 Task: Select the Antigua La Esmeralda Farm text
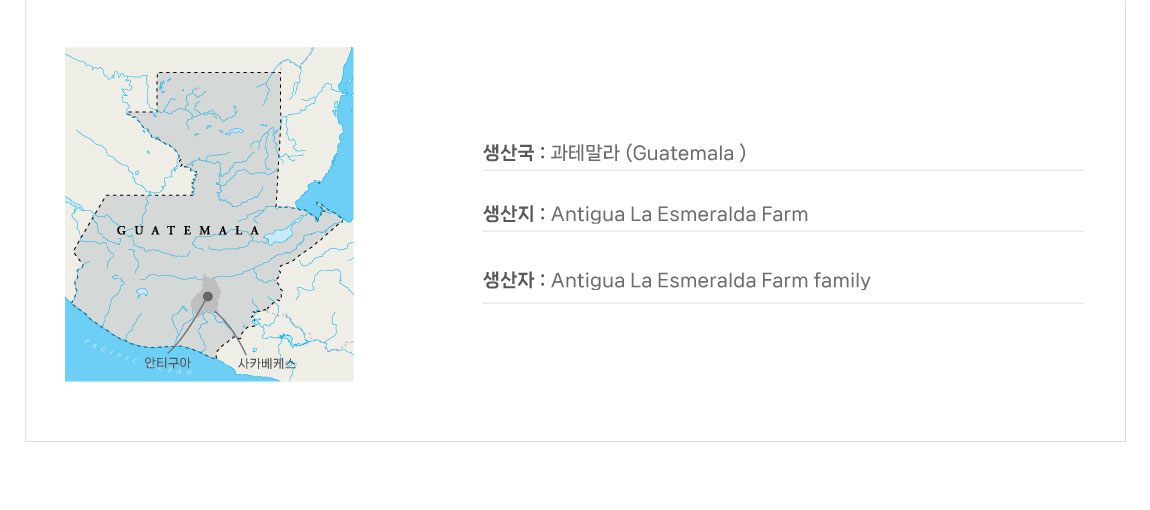pos(679,214)
